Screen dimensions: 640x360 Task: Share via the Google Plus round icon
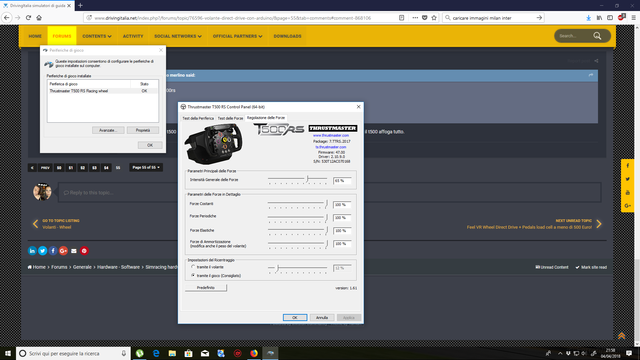tap(63, 251)
